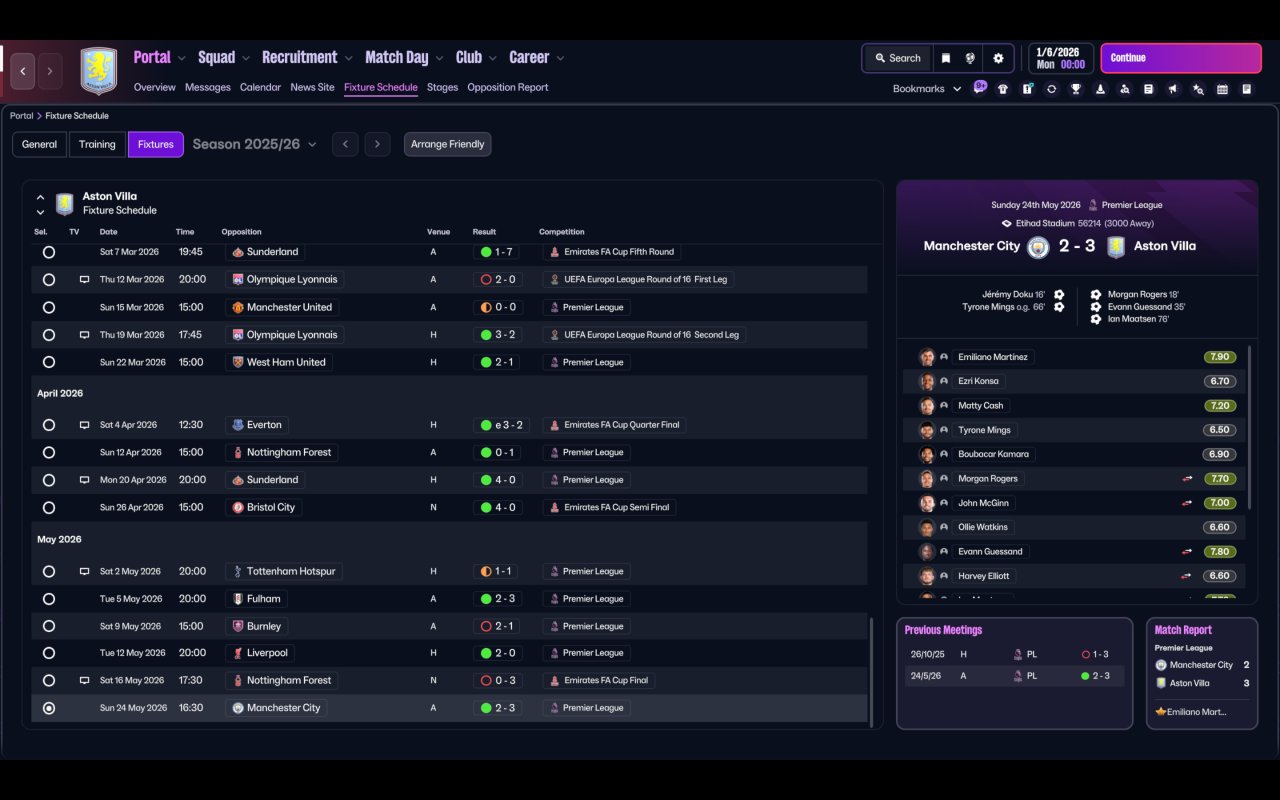Open the exclamation alert bookmark icon
Image resolution: width=1280 pixels, height=800 pixels.
pyautogui.click(x=1027, y=89)
